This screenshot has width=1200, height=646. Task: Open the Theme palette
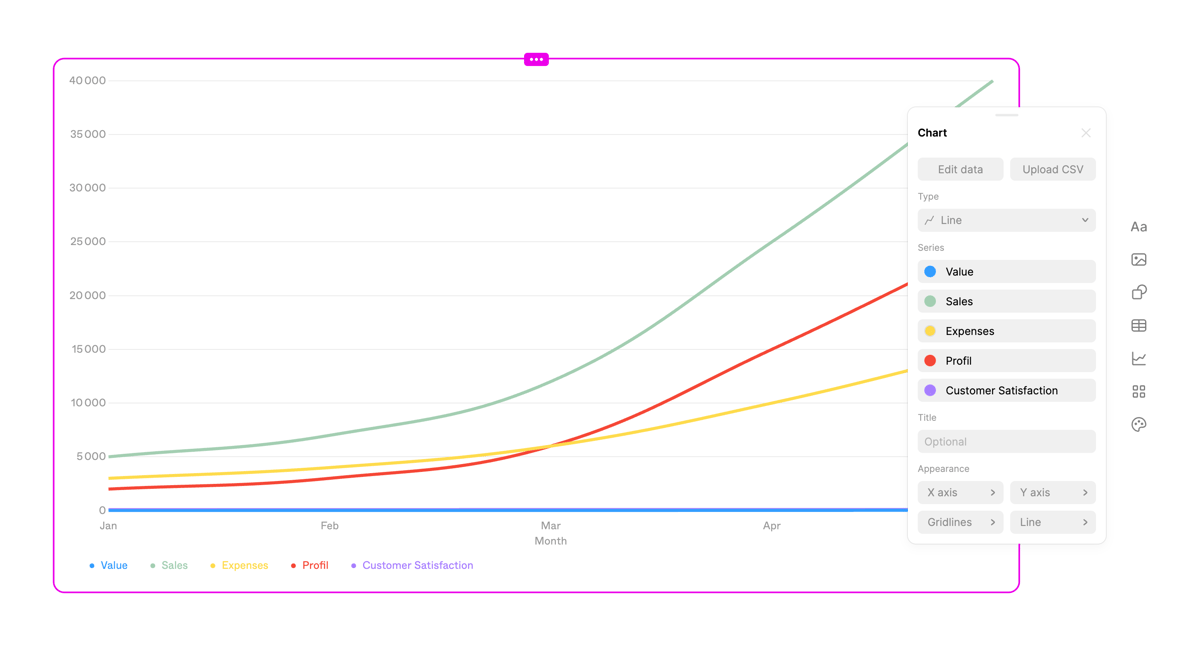[1138, 424]
